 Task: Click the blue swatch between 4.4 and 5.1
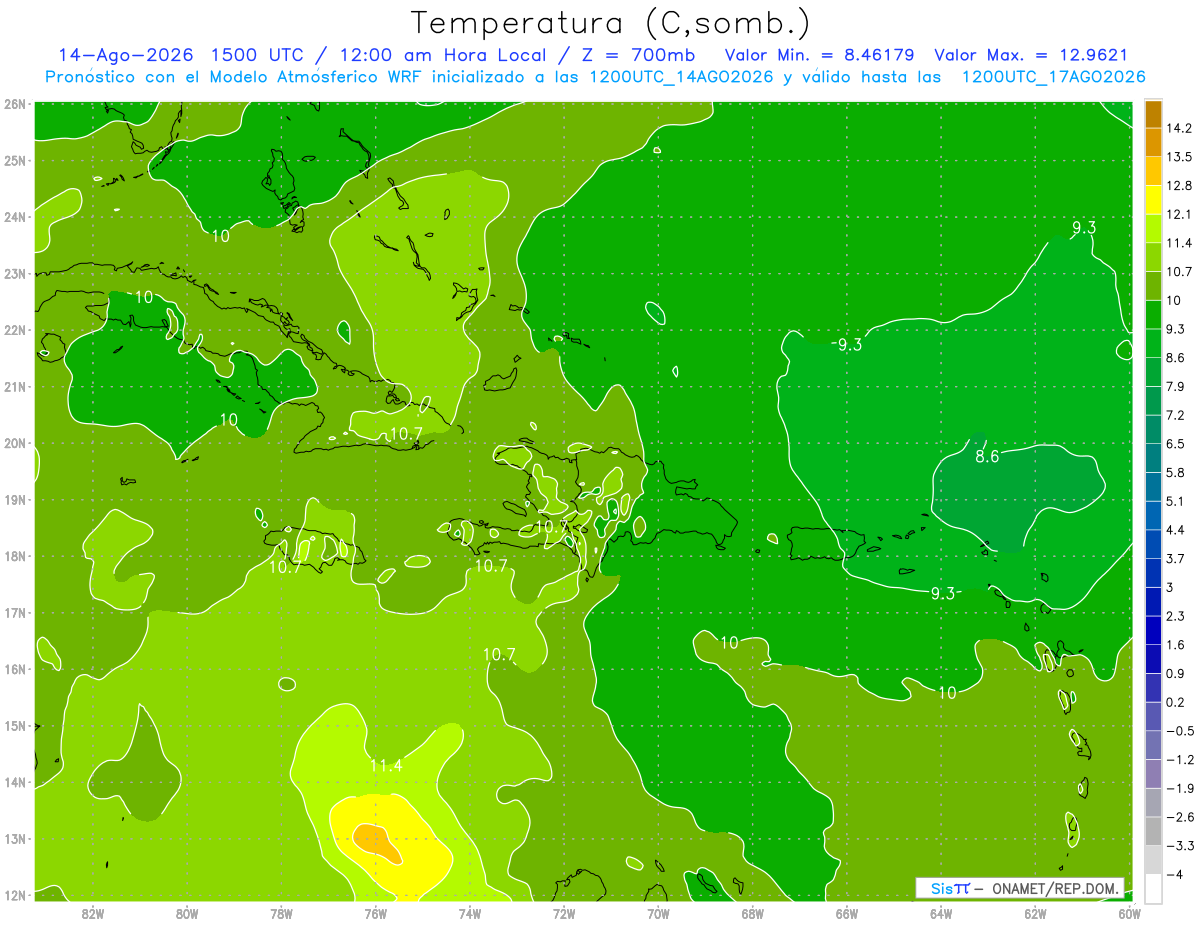point(1154,515)
